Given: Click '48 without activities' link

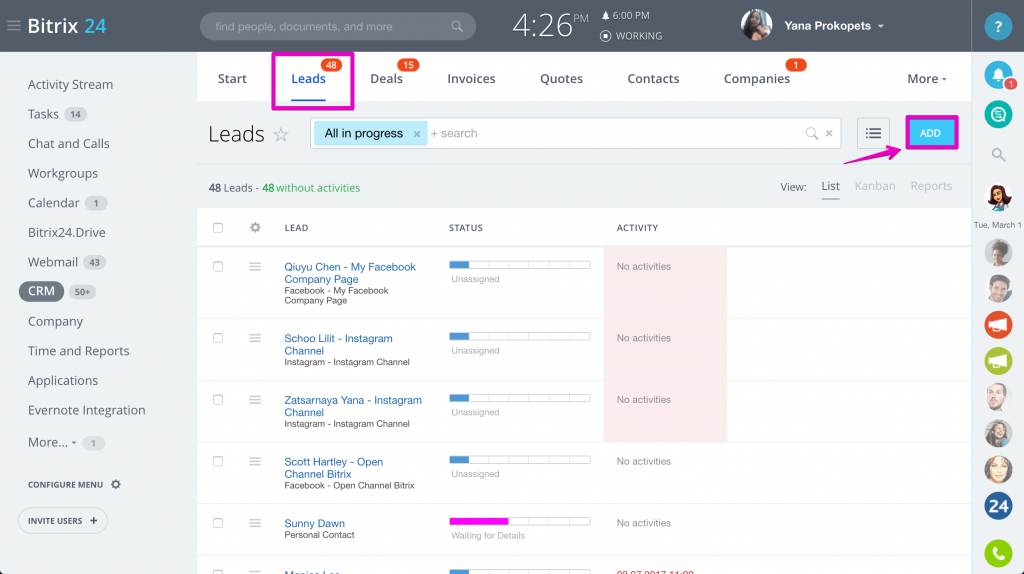Looking at the screenshot, I should (x=311, y=188).
